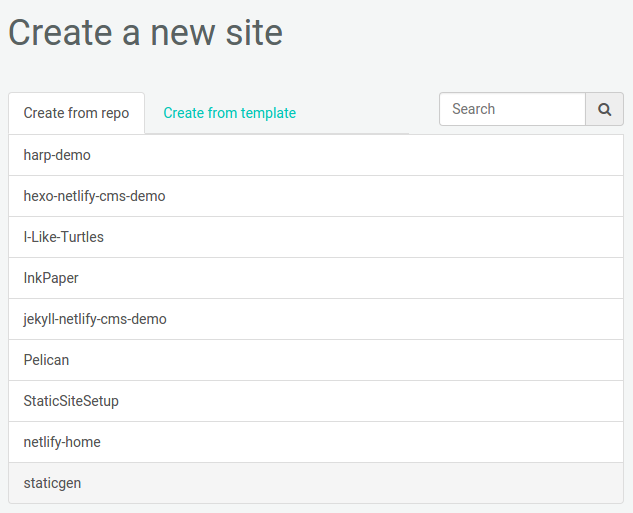633x513 pixels.
Task: Select StaticSiteSetup from repo list
Action: 71,401
